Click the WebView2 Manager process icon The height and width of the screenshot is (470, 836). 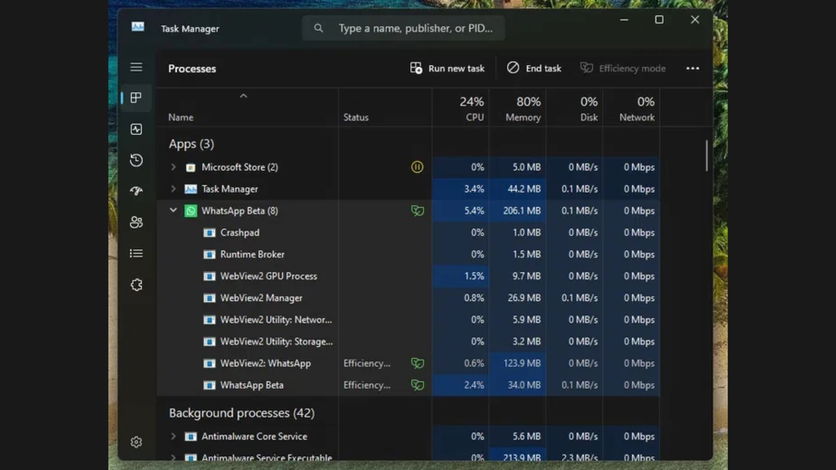pos(210,298)
